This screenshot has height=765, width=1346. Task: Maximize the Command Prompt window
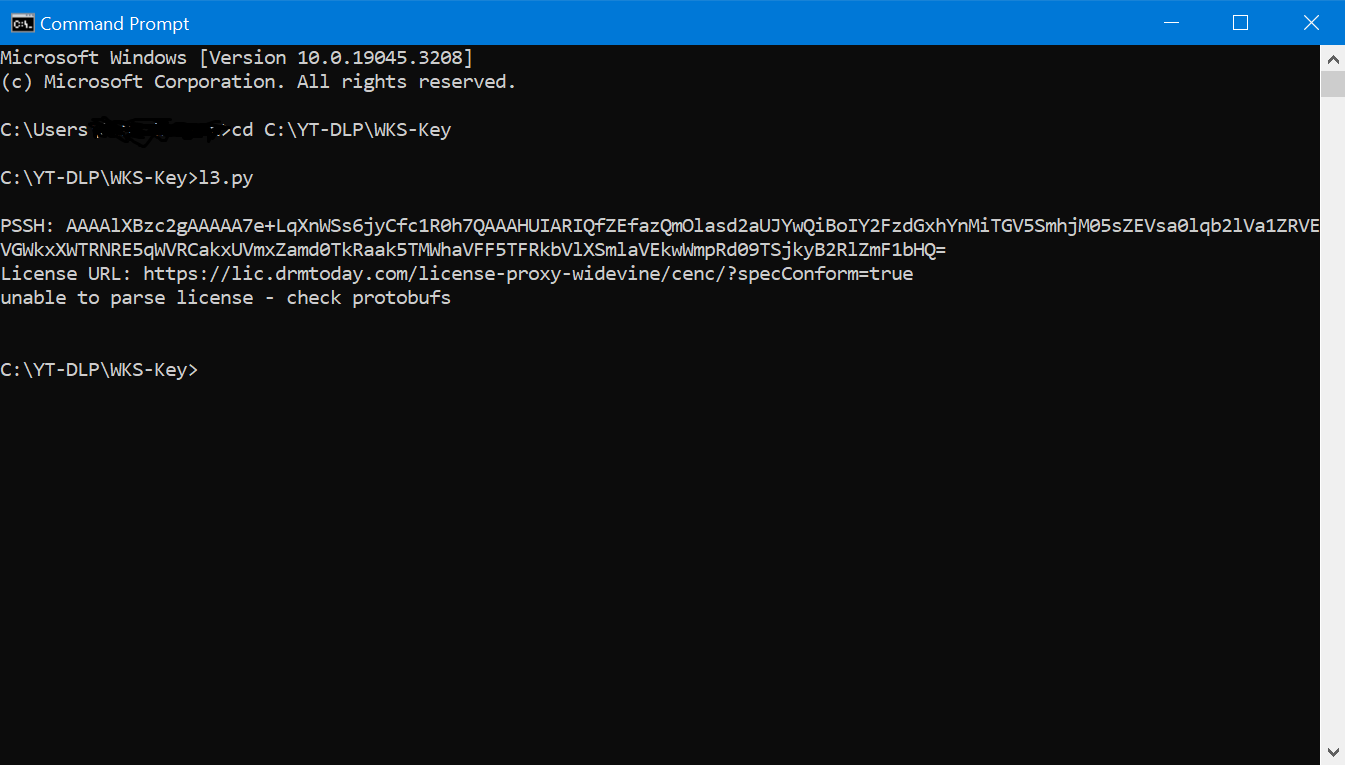(x=1240, y=23)
